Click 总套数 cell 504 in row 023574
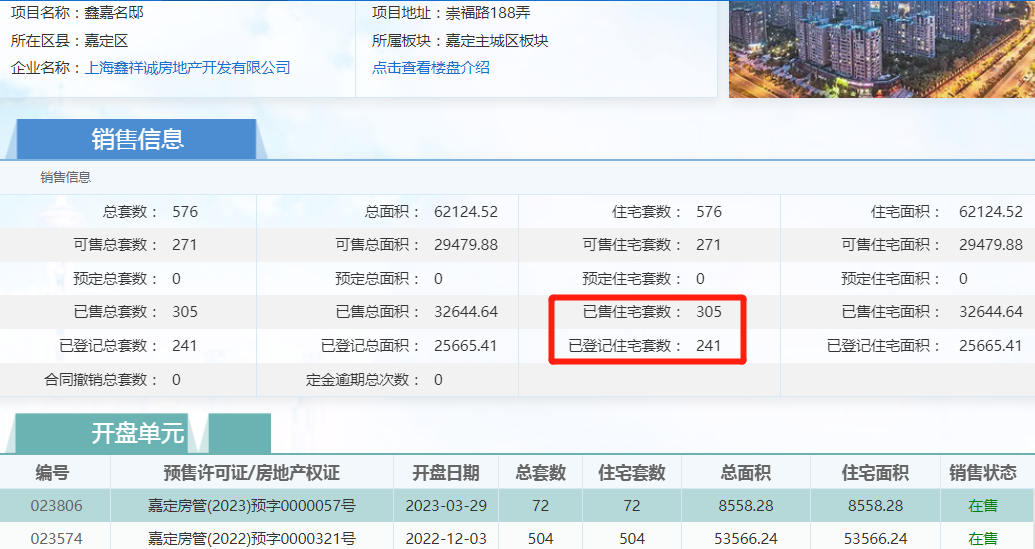 pyautogui.click(x=541, y=538)
